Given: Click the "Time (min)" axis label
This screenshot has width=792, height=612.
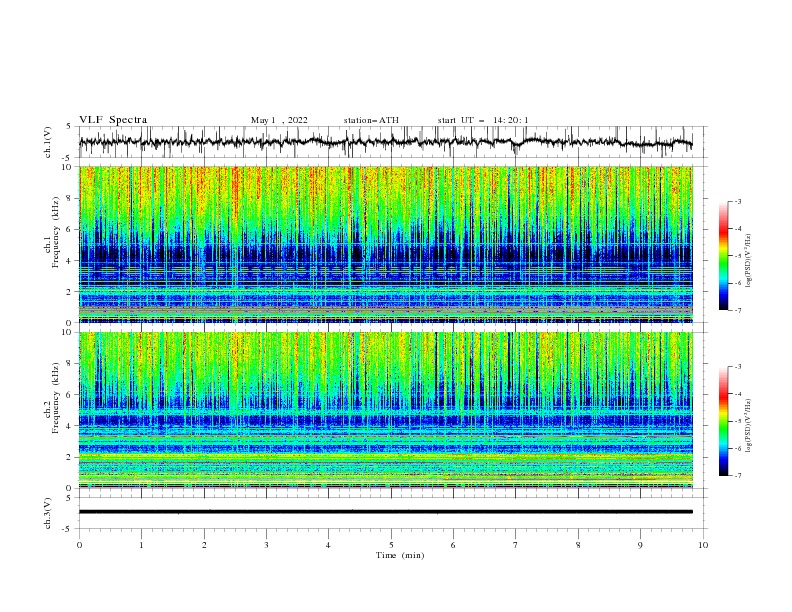Looking at the screenshot, I should click(400, 555).
